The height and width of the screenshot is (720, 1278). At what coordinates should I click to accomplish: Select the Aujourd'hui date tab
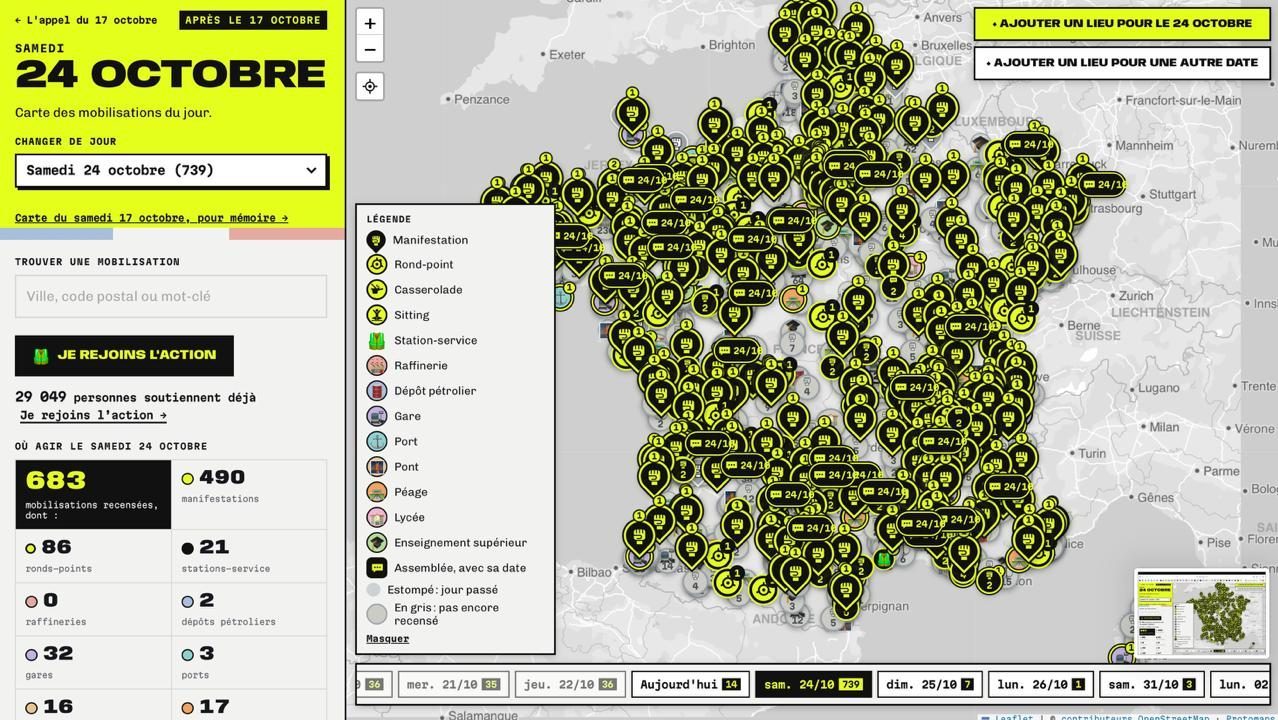click(x=690, y=685)
